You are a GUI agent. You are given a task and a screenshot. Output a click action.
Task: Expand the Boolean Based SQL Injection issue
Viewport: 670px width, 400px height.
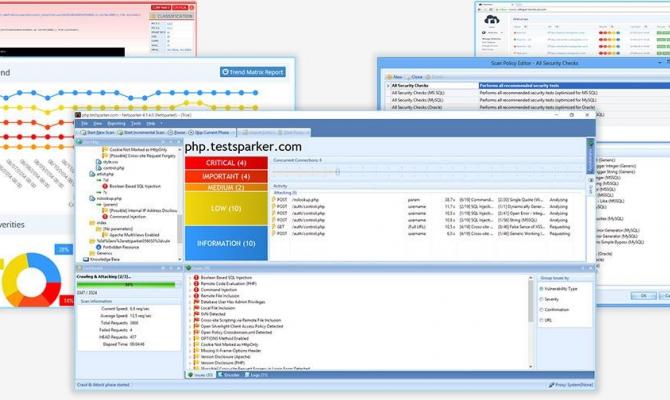tap(191, 277)
